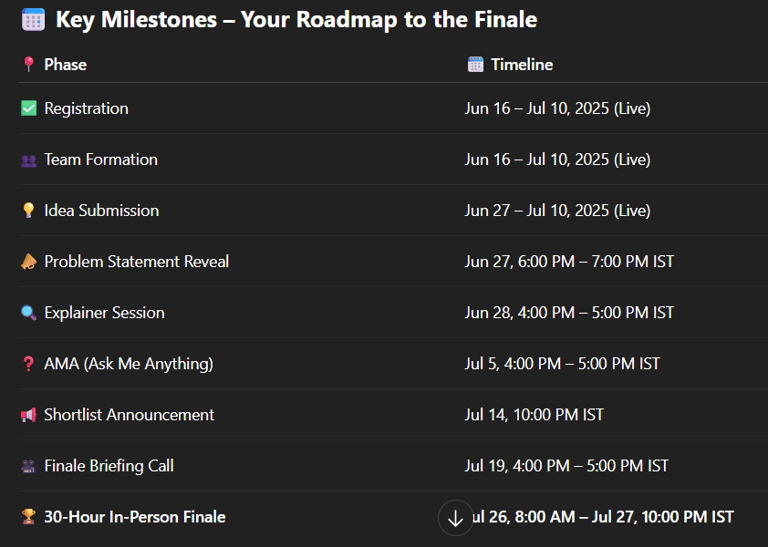This screenshot has height=547, width=768.
Task: Click the red pushpin icon next to Phase
Action: (x=29, y=64)
